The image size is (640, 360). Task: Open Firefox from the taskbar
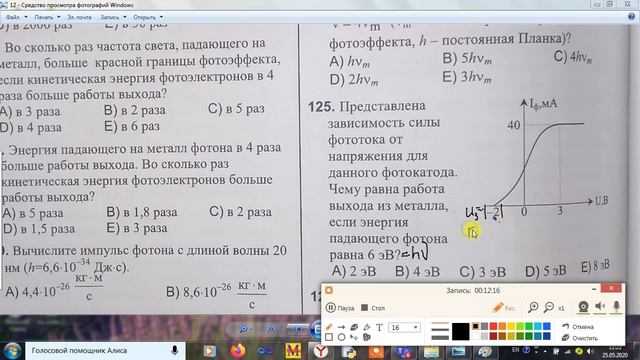(x=238, y=351)
